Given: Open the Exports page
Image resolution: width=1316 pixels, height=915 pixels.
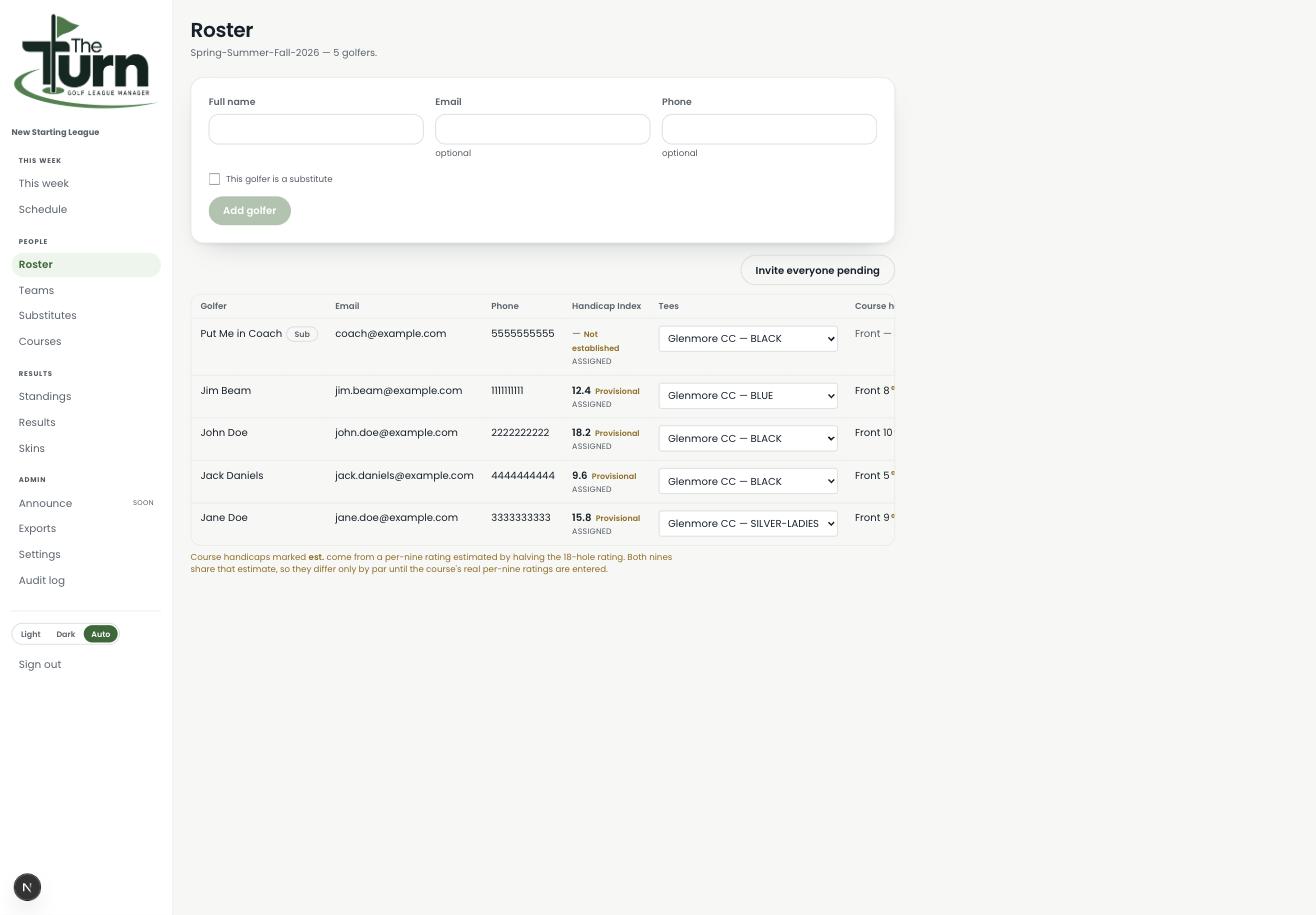Looking at the screenshot, I should [86, 529].
